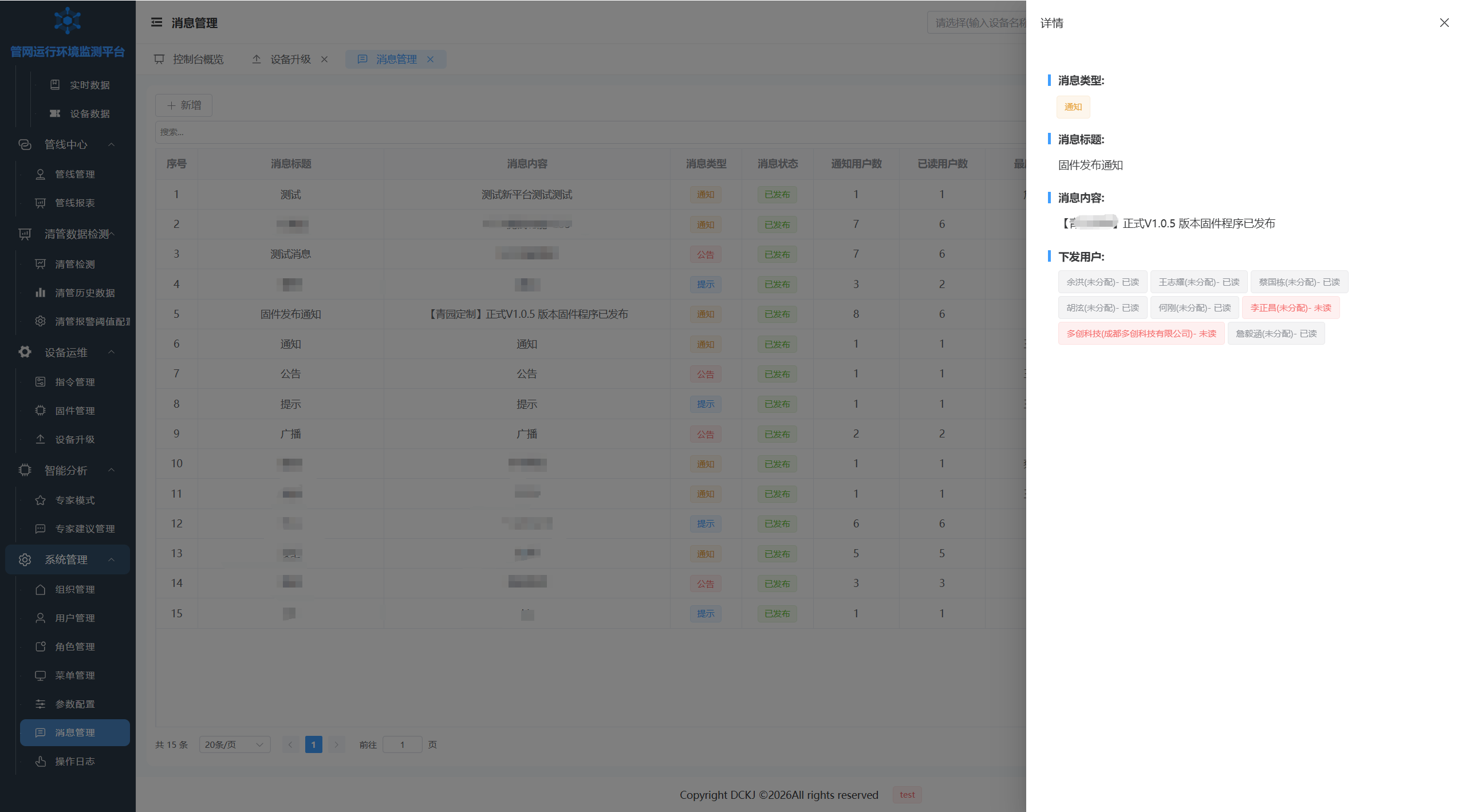Image resolution: width=1466 pixels, height=812 pixels.
Task: Click the 新增 button
Action: point(184,105)
